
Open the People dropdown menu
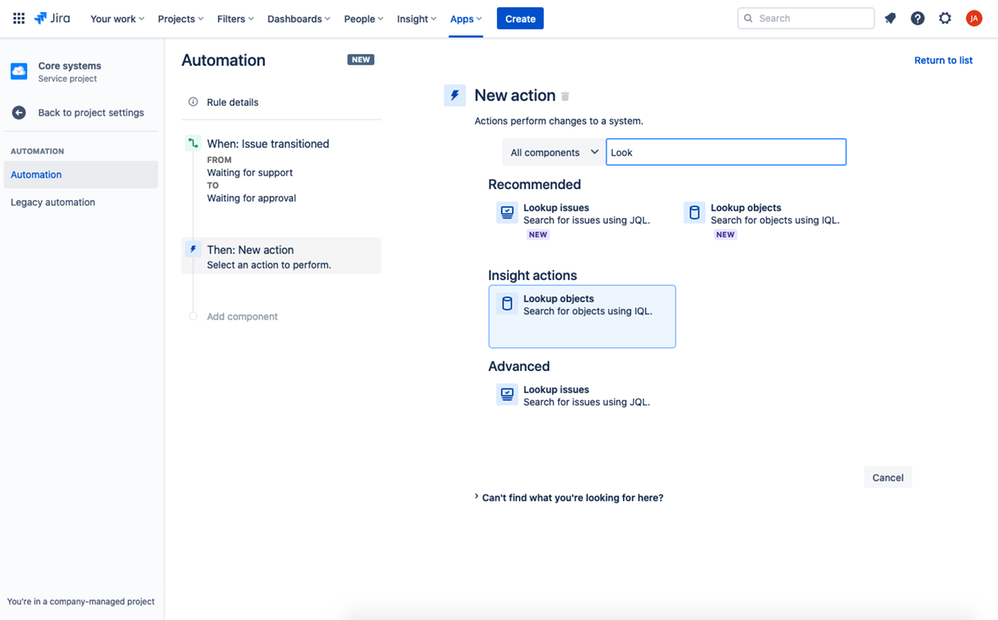(x=363, y=19)
